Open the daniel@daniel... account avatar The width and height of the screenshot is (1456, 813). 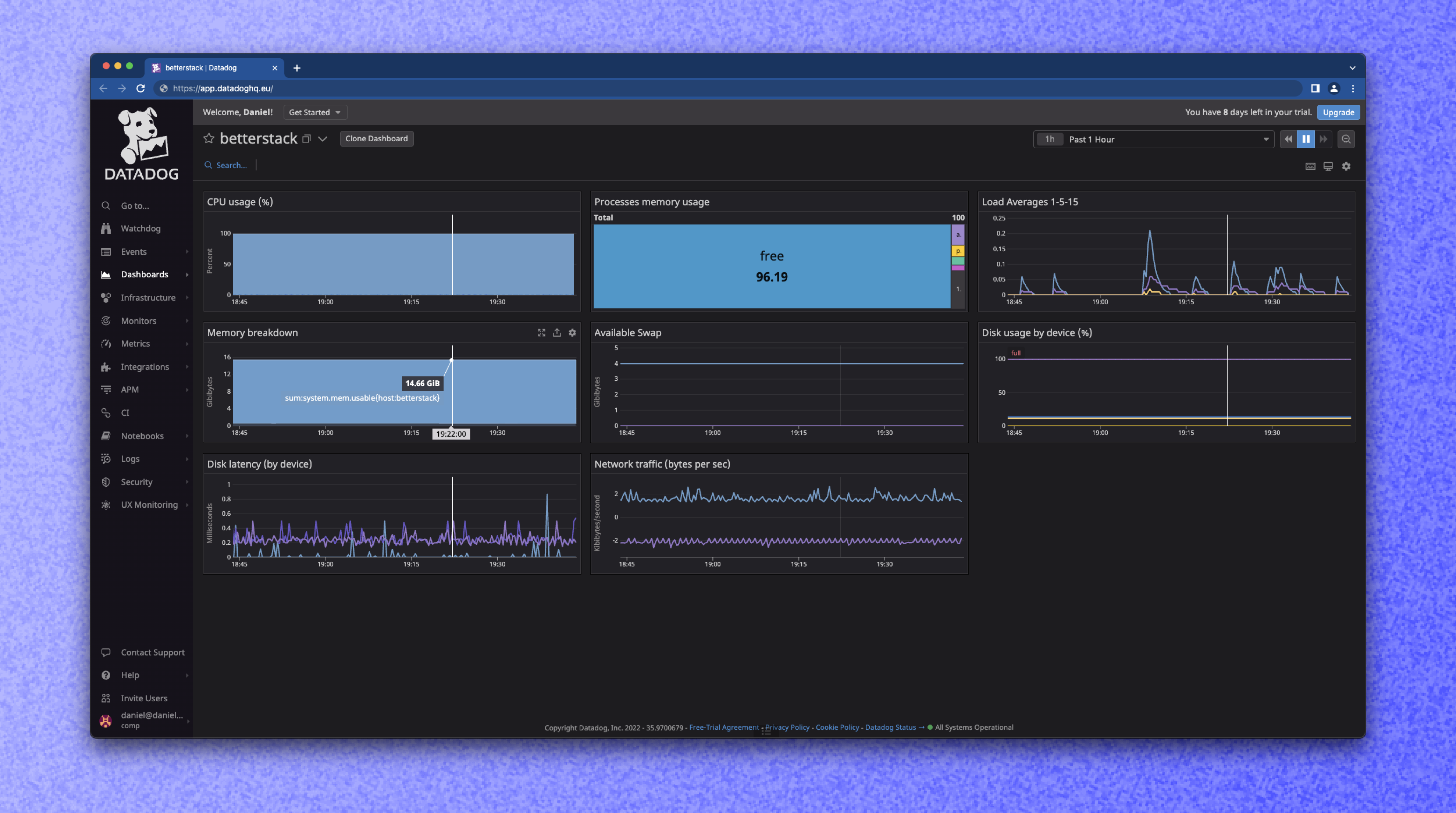(106, 720)
